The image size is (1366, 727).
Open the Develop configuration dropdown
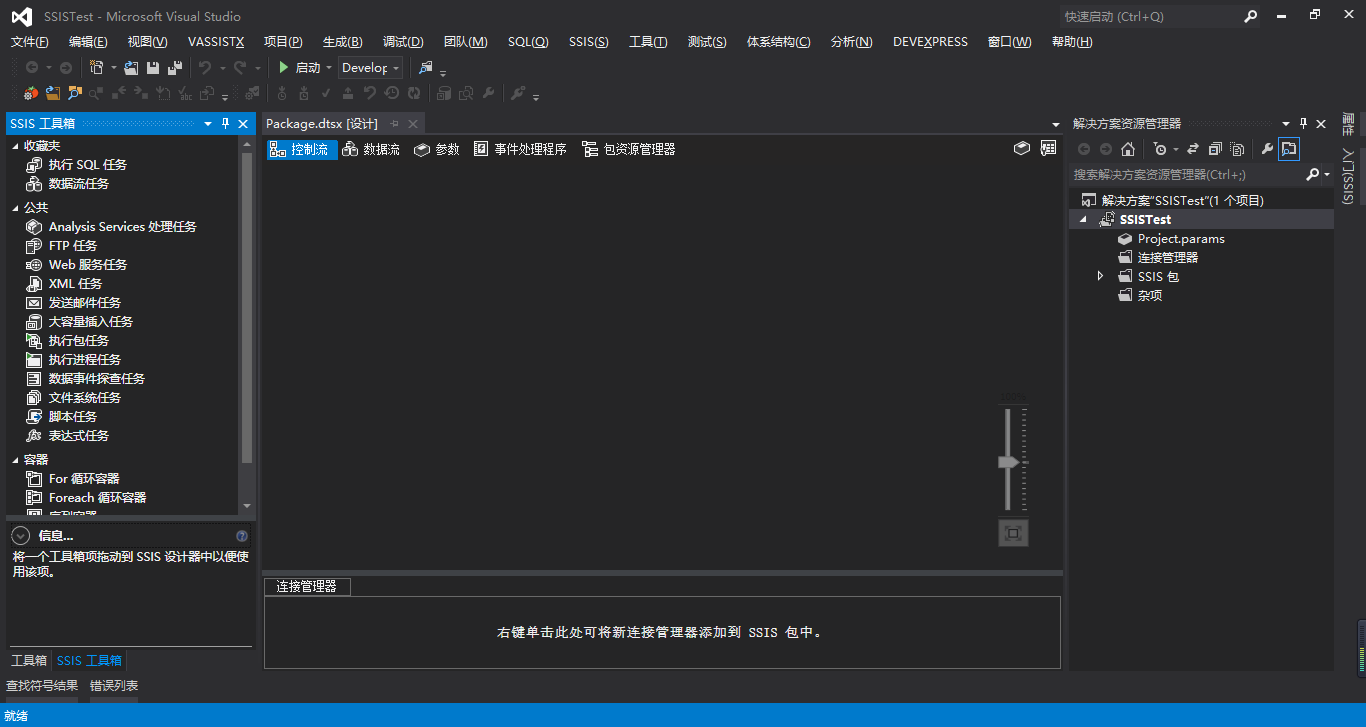(x=371, y=67)
